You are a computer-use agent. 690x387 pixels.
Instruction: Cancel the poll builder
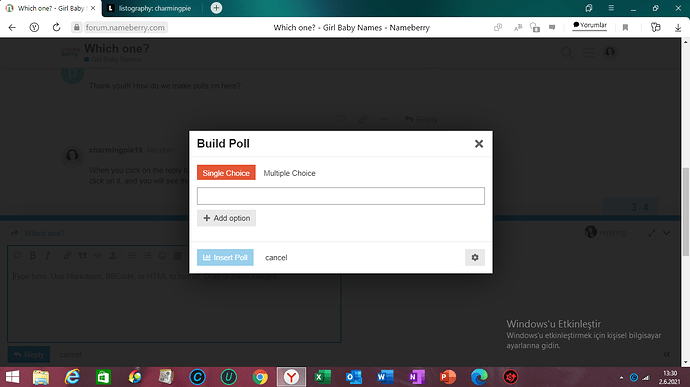276,258
